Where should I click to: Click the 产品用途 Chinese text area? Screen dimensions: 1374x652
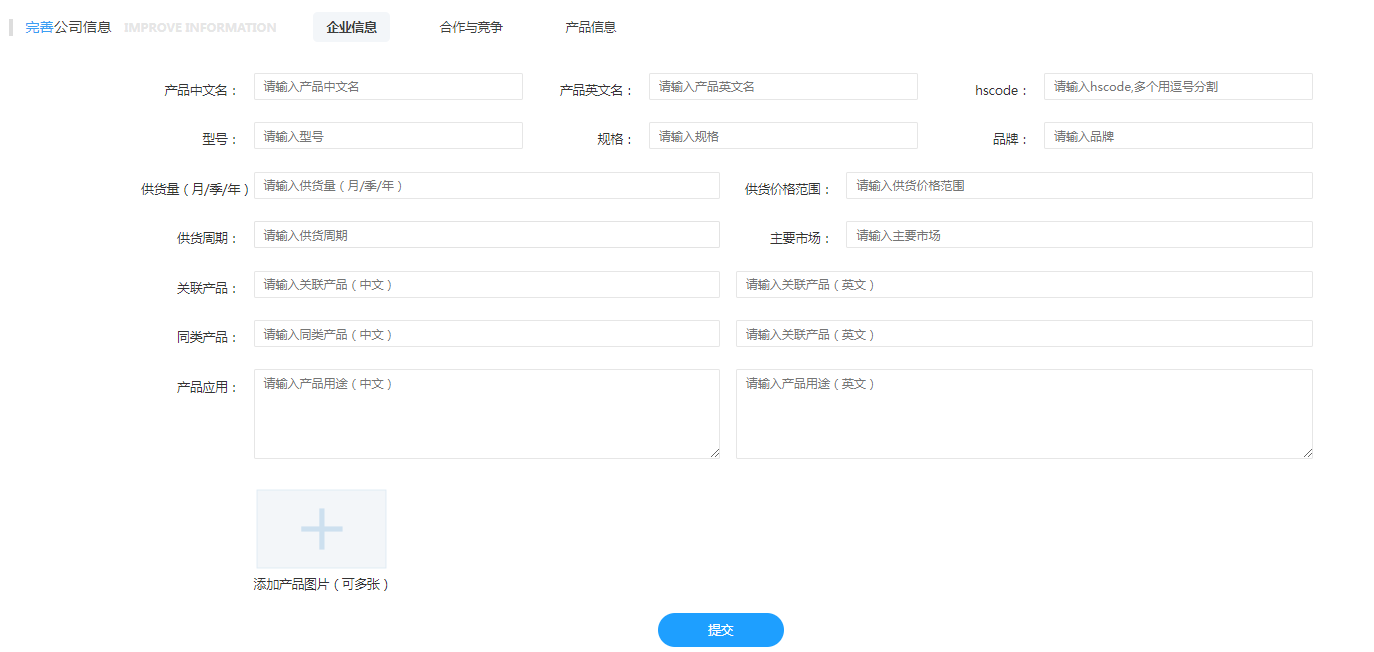pyautogui.click(x=486, y=414)
